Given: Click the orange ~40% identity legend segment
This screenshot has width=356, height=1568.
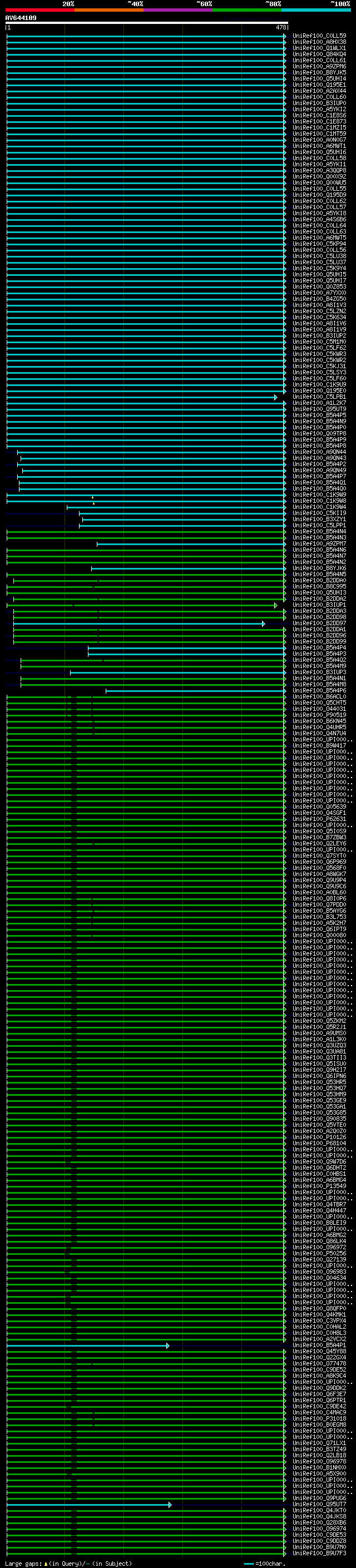Looking at the screenshot, I should 109,10.
